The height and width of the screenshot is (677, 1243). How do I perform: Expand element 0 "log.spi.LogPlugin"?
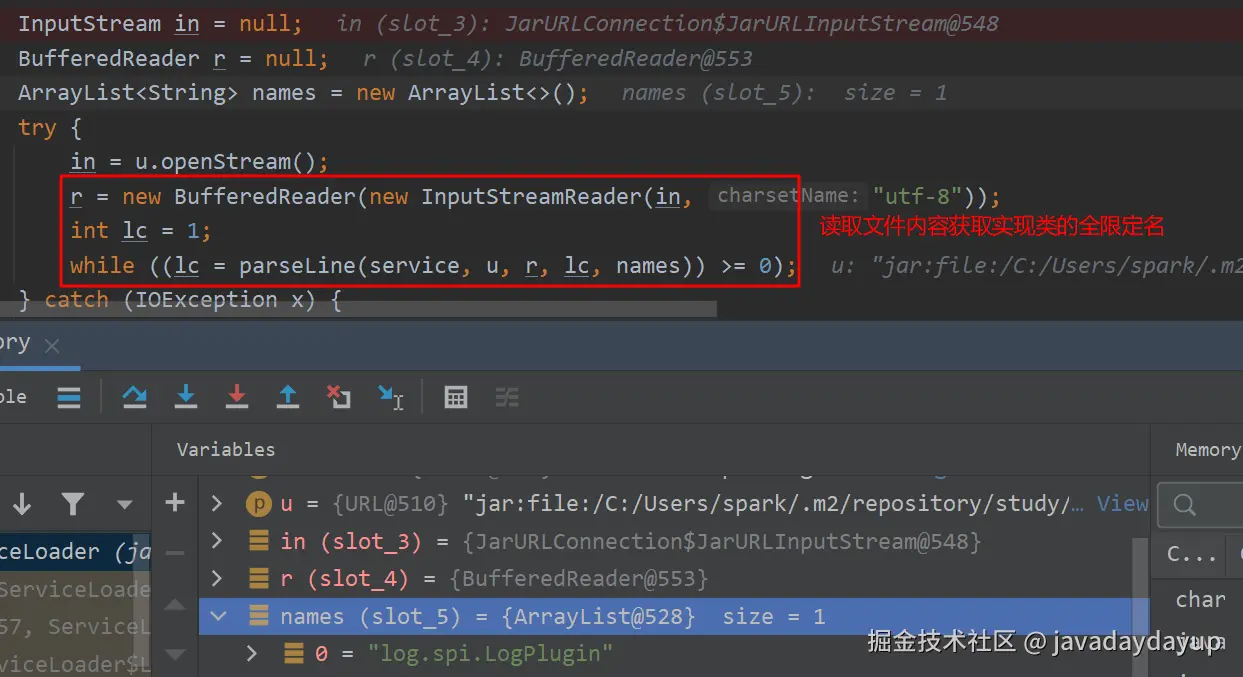coord(252,653)
